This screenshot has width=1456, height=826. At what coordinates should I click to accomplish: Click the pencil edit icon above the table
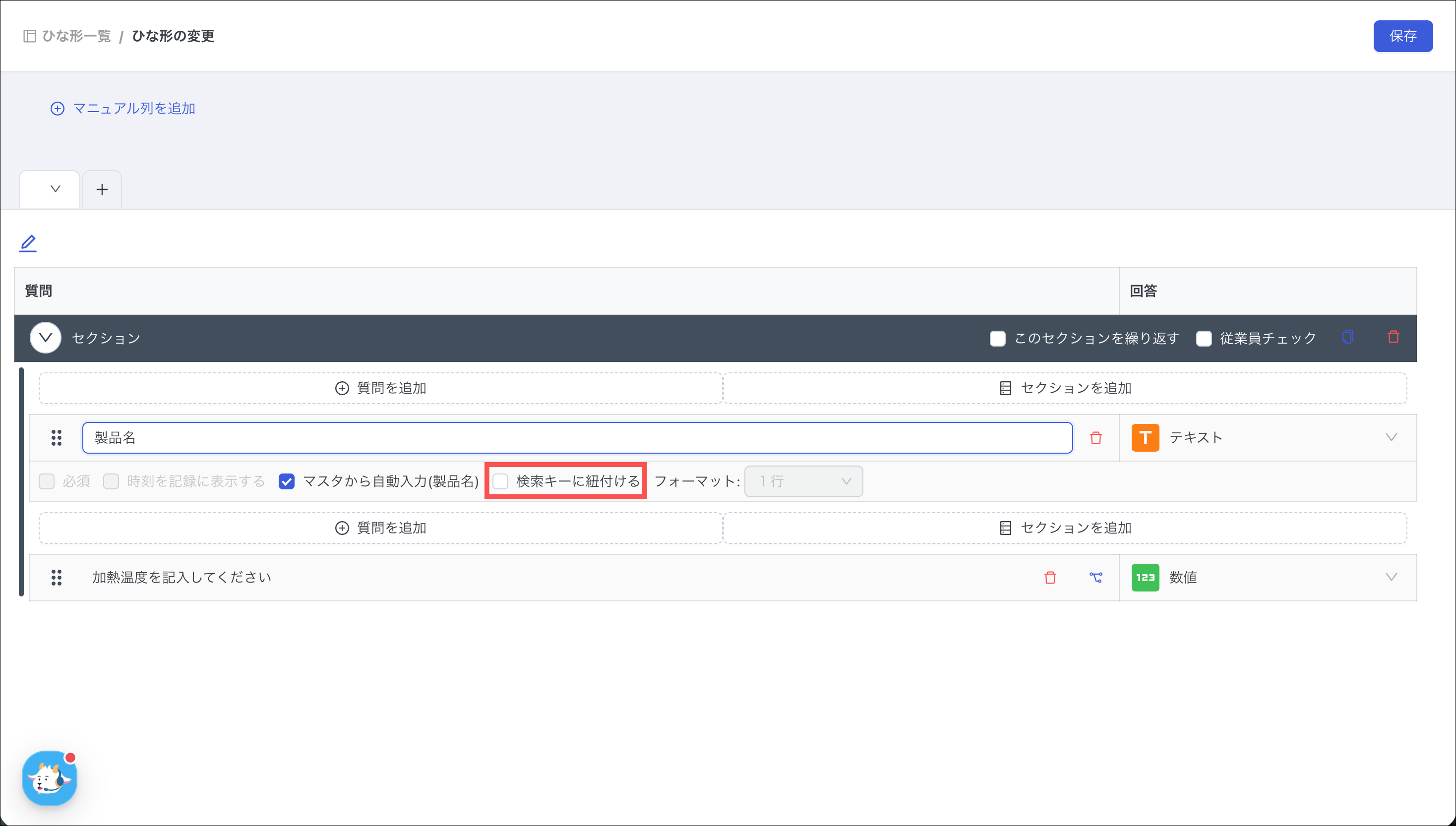[28, 243]
